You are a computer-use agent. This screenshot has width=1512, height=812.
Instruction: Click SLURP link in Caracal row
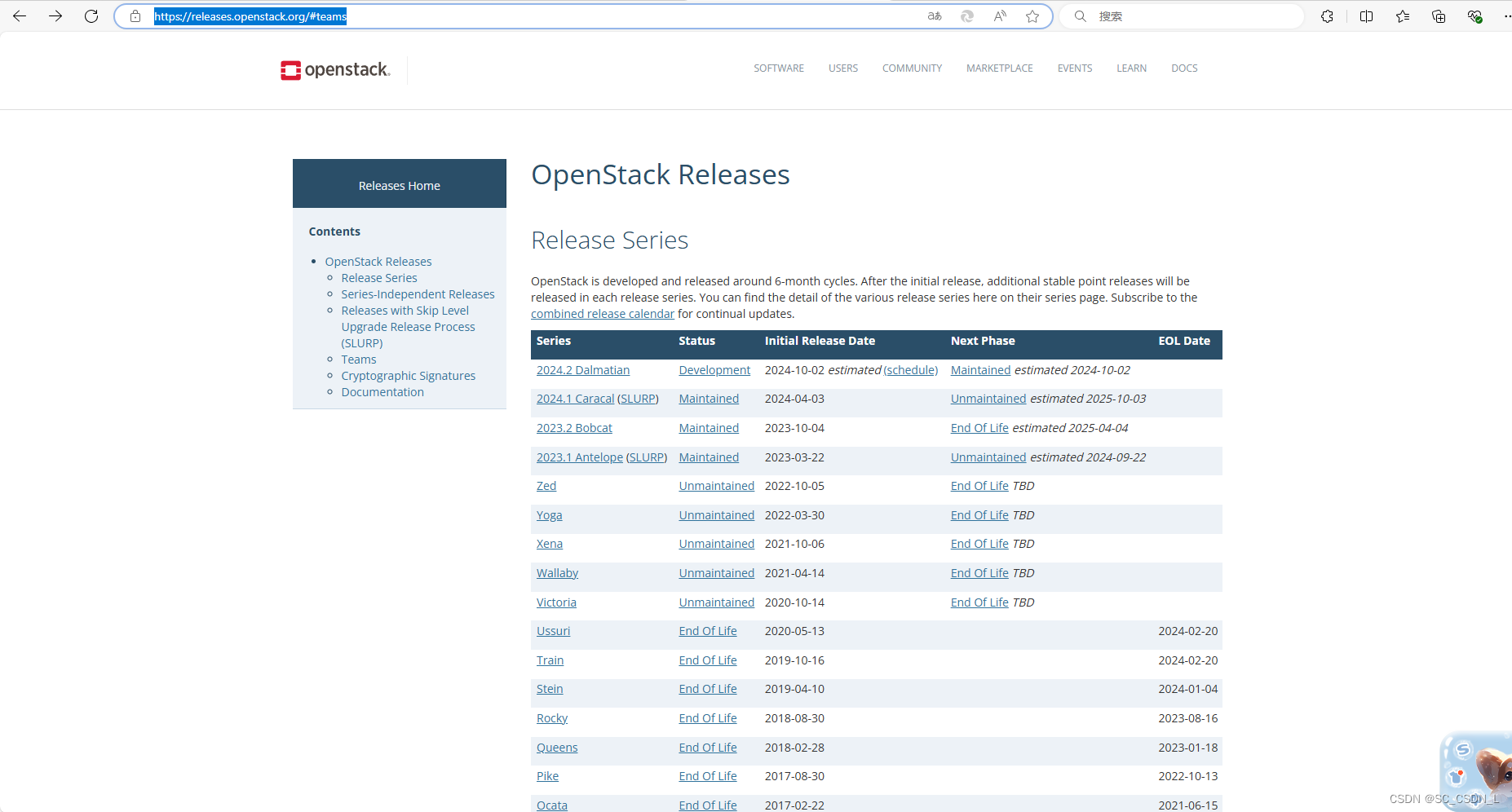639,399
